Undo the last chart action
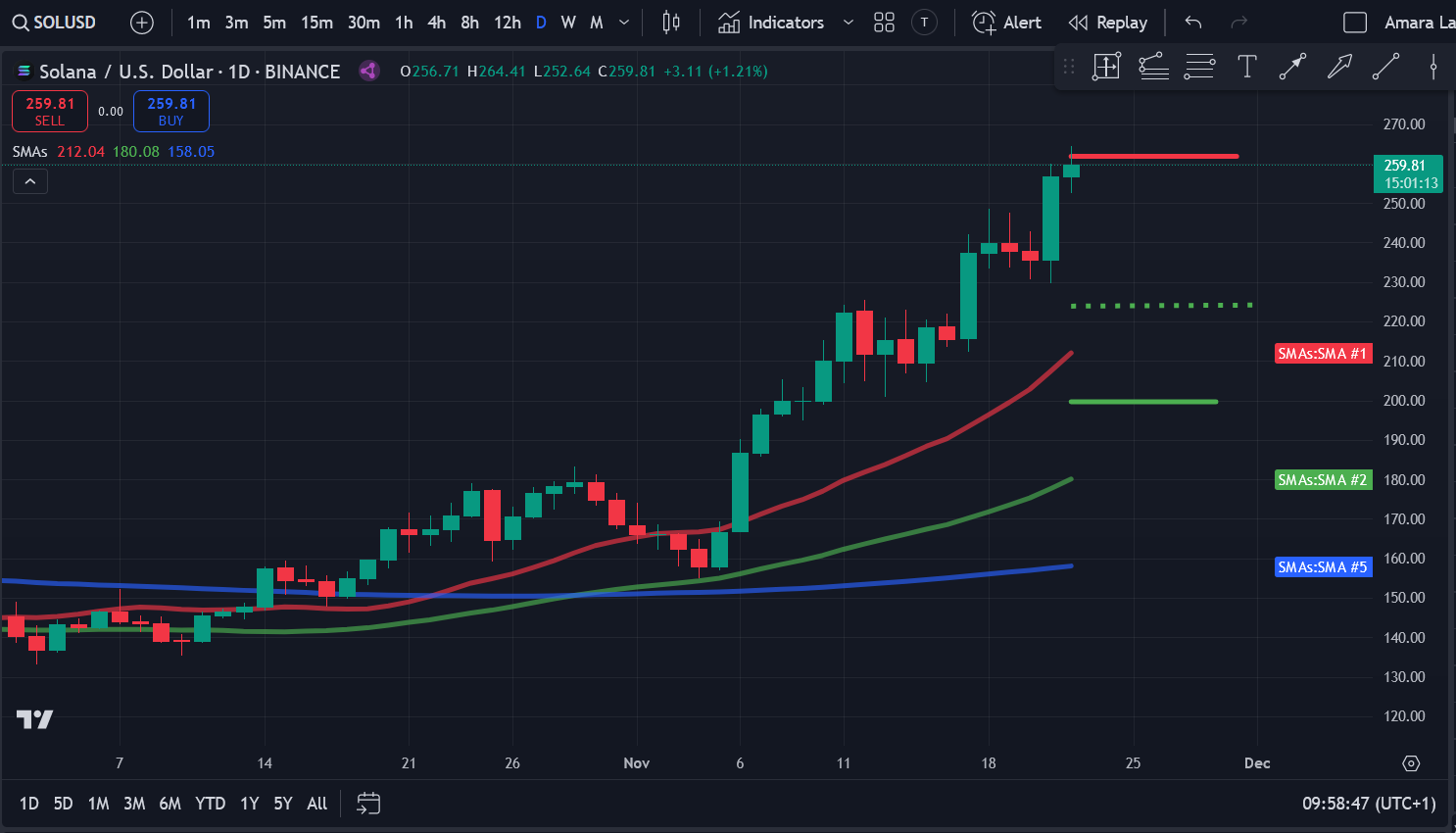Screen dimensions: 1456x833 tap(1193, 23)
